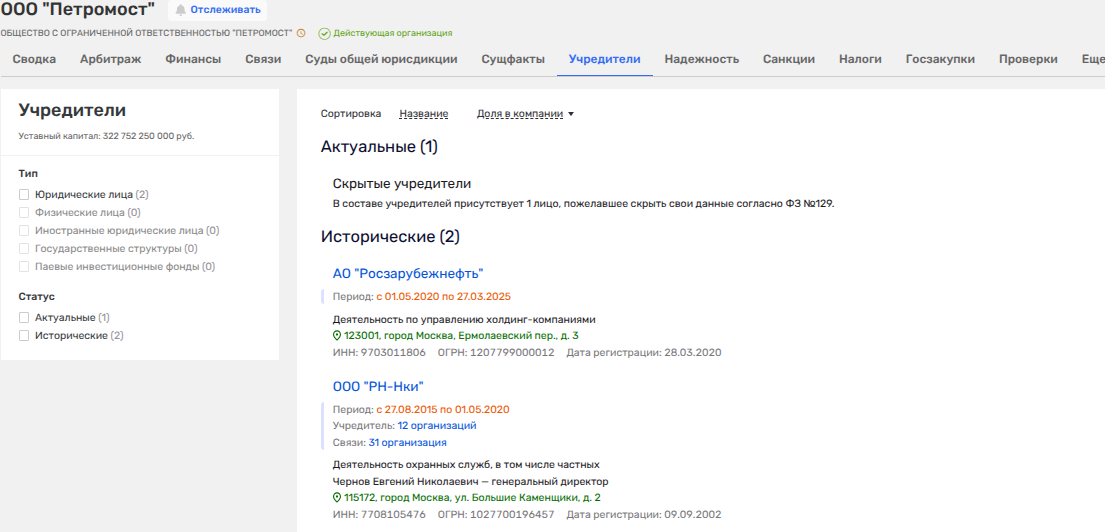
Task: Switch to the Арбитраж tab
Action: tap(110, 59)
